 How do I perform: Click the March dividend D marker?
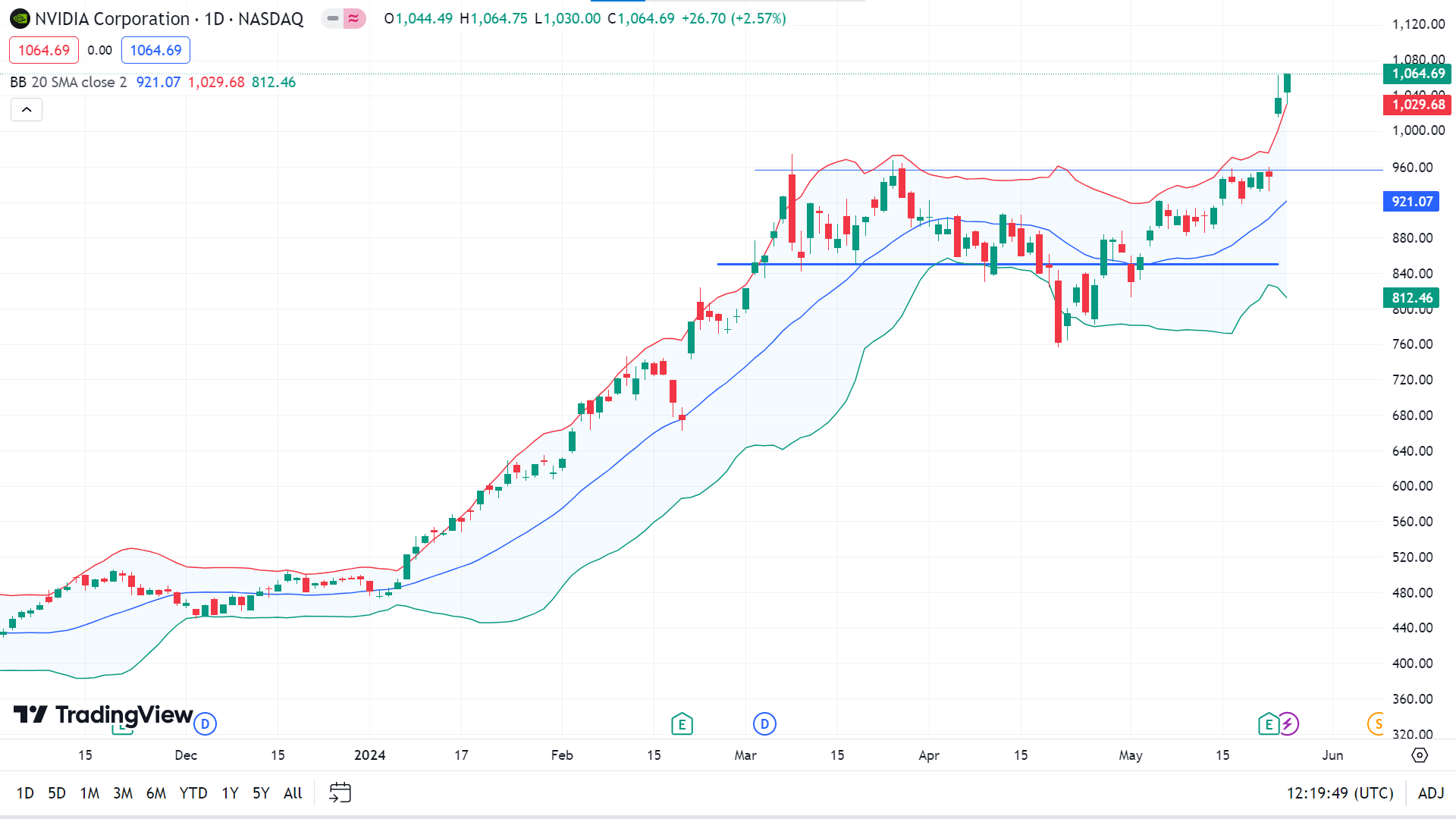(x=764, y=723)
